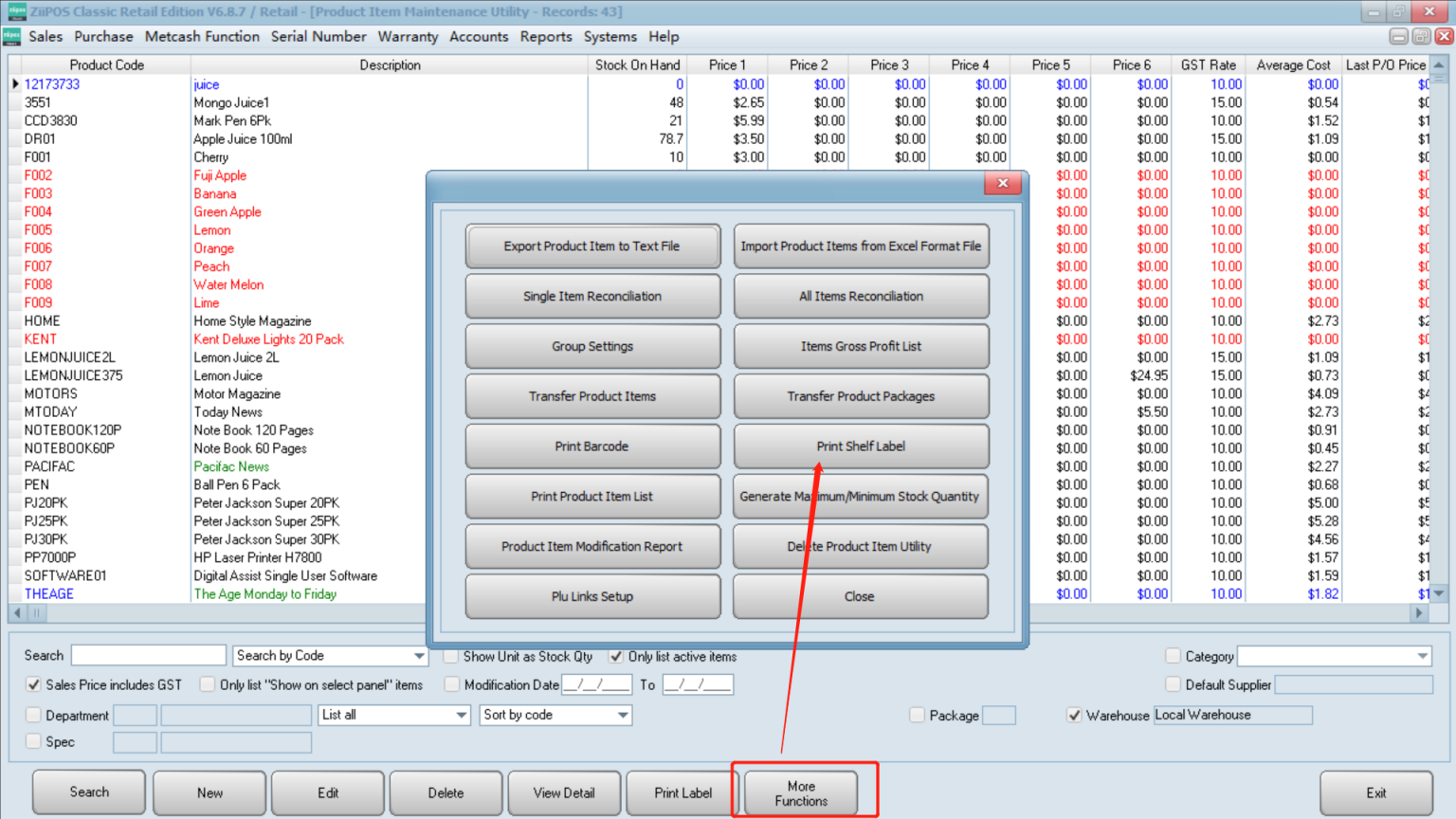
Task: Click the ZiiPOS application icon in menu bar
Action: point(12,37)
